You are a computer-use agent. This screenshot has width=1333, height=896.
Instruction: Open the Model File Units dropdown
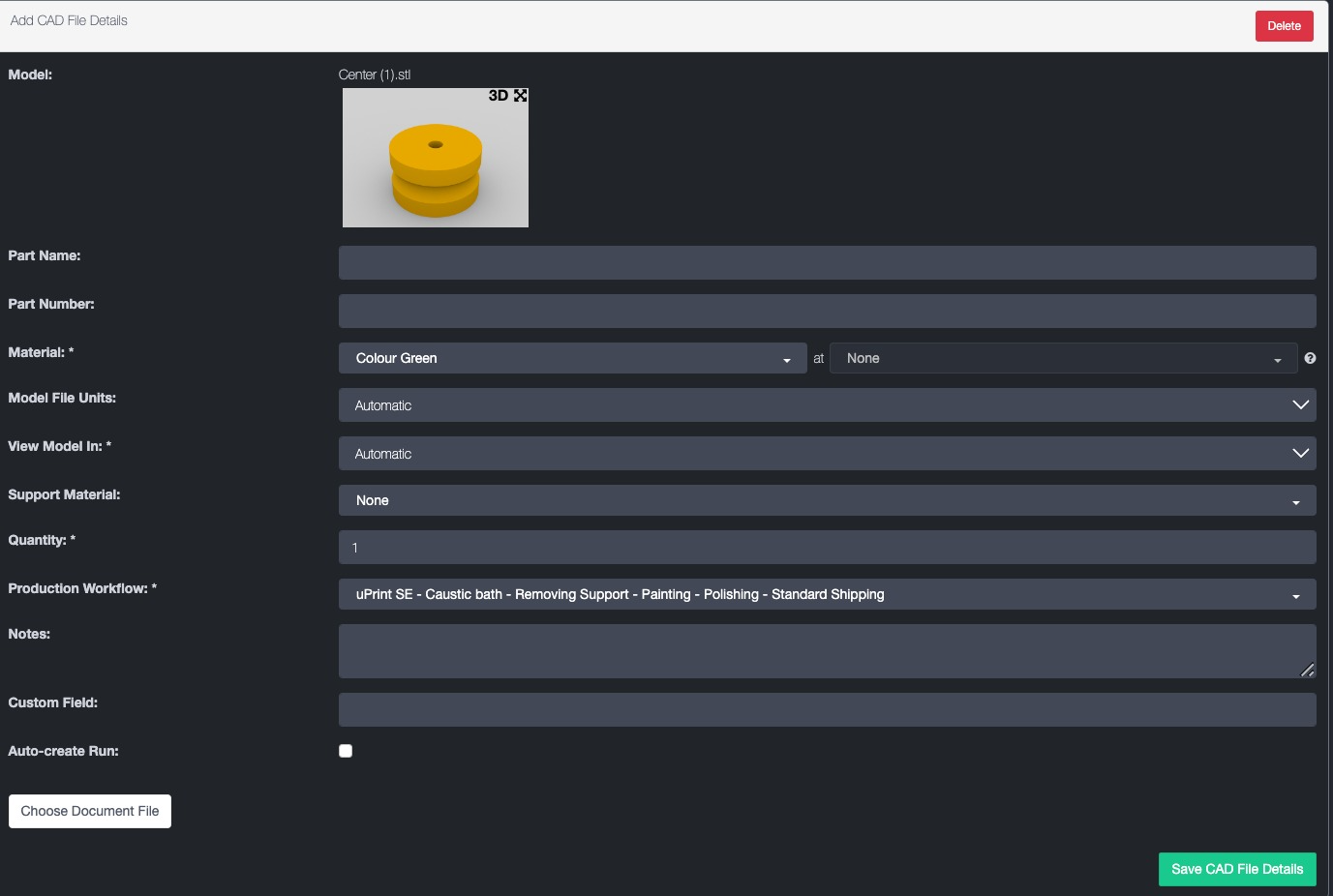pos(827,405)
